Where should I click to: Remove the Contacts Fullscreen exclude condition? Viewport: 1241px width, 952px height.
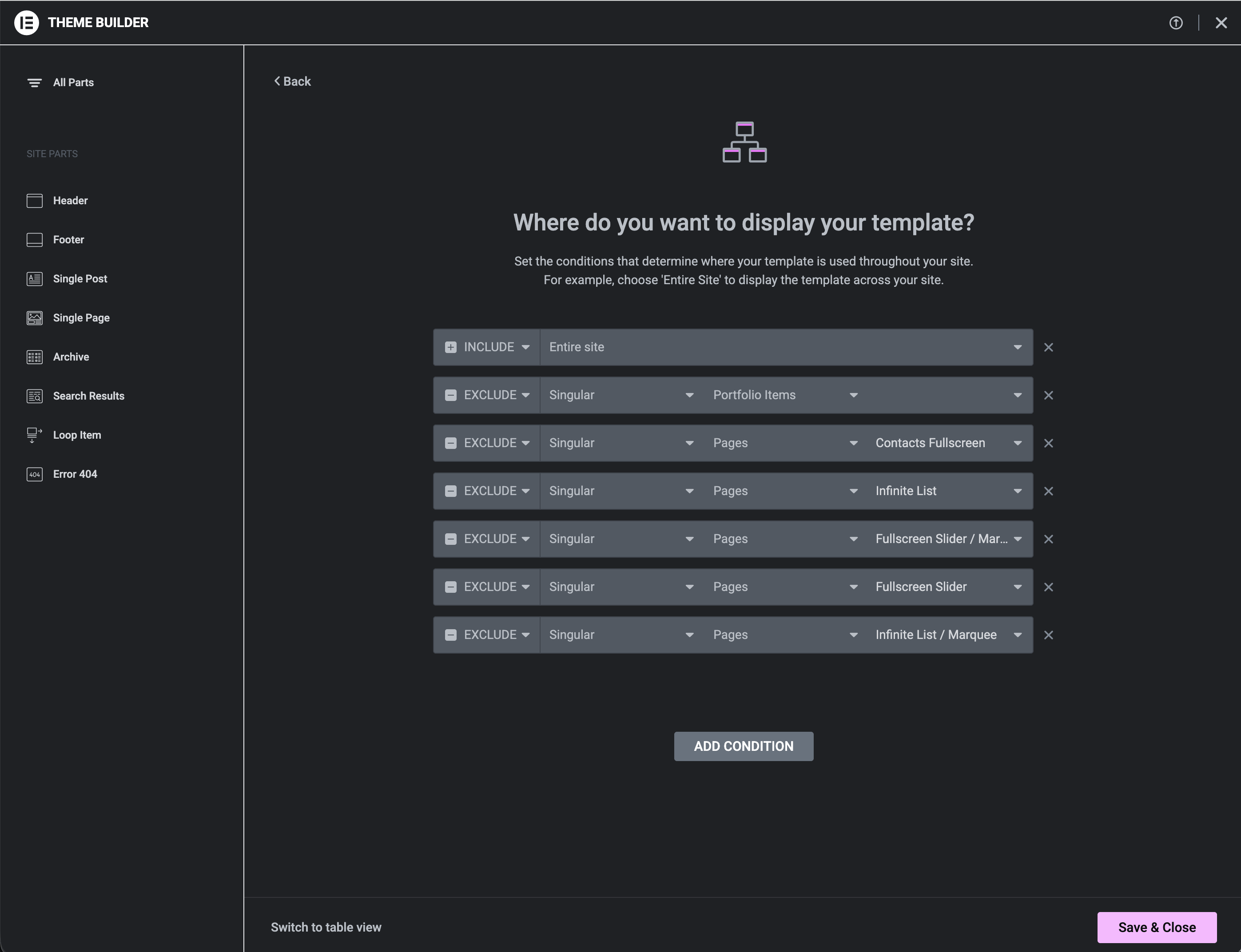tap(1048, 443)
